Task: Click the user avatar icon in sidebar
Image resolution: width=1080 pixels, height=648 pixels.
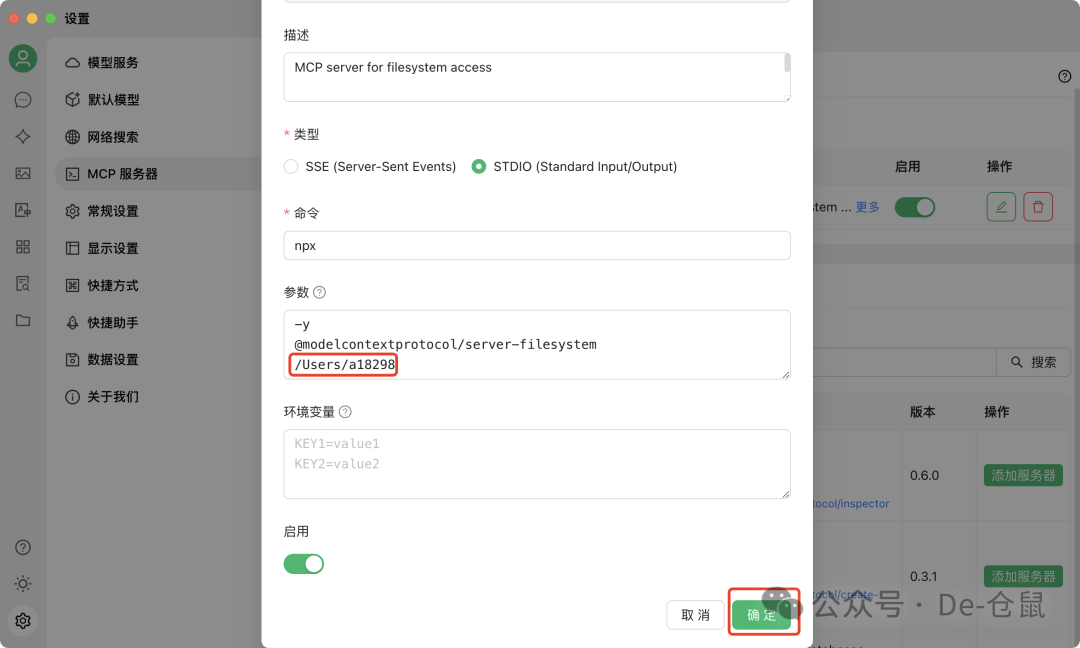Action: (x=23, y=59)
